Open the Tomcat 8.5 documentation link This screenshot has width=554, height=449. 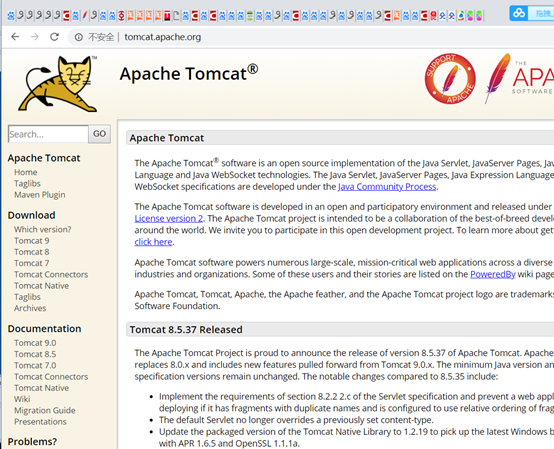[35, 354]
